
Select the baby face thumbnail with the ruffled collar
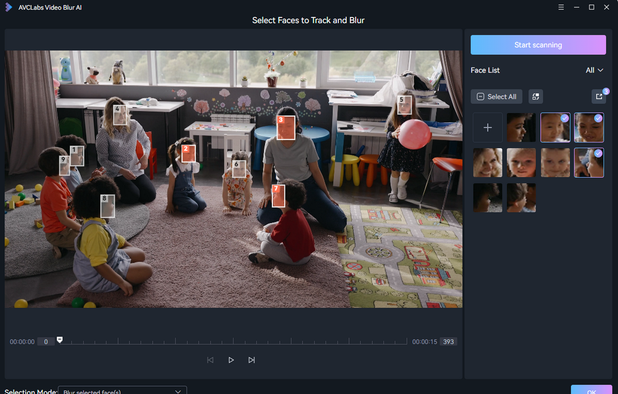coord(555,163)
